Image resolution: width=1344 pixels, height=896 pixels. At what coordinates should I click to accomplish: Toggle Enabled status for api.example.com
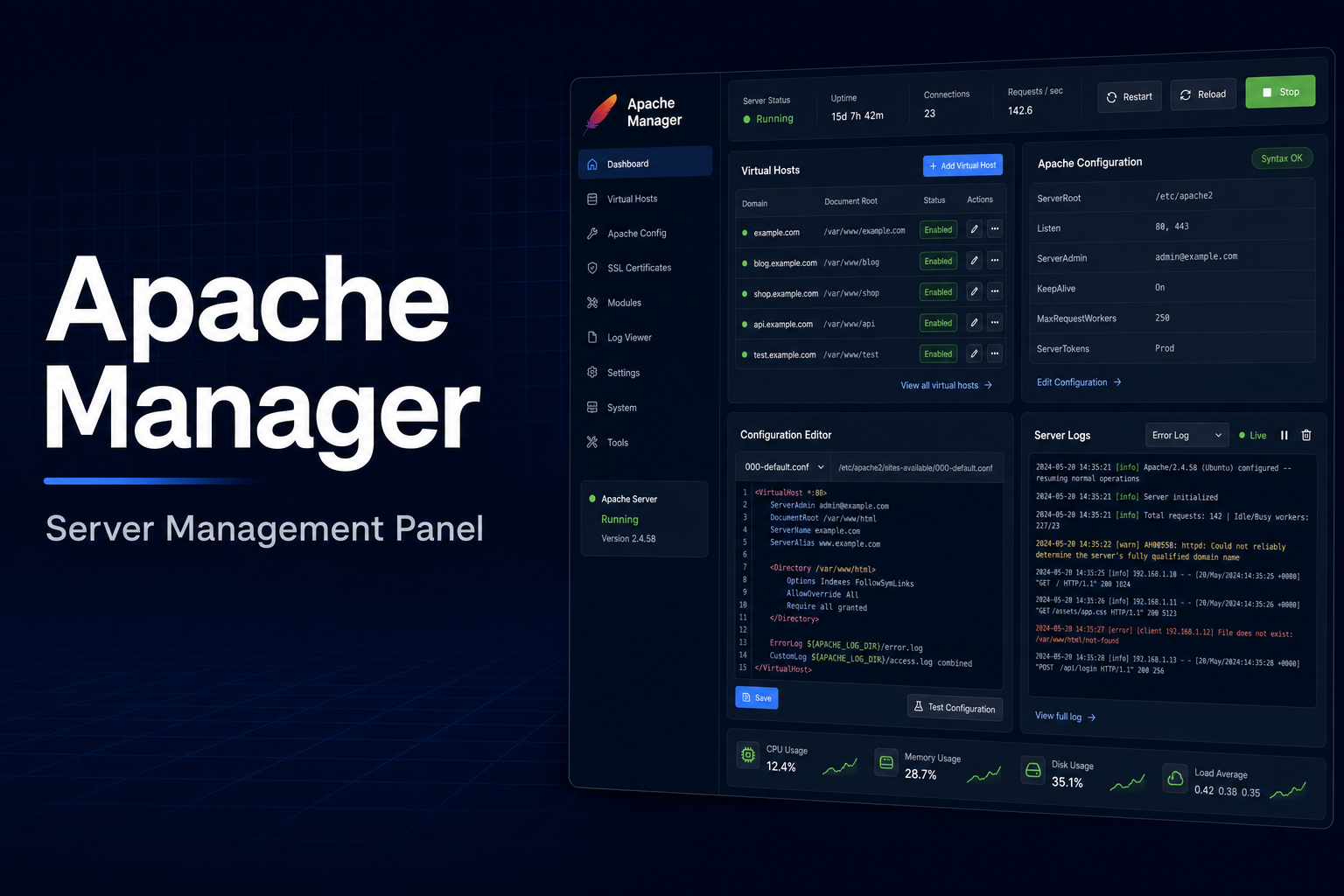click(938, 323)
